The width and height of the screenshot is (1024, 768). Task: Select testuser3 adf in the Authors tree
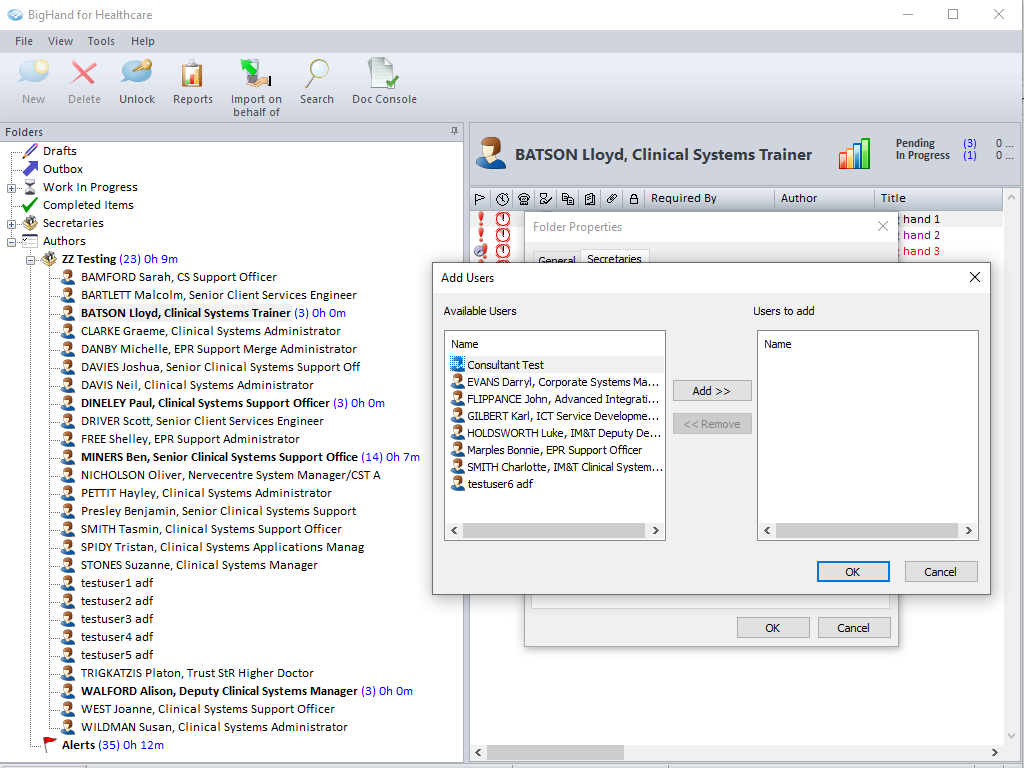click(116, 618)
